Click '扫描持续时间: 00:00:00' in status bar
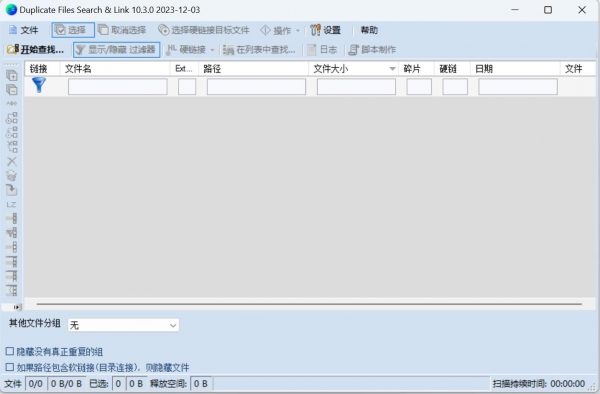Screen dimensions: 600x394 tap(538, 384)
